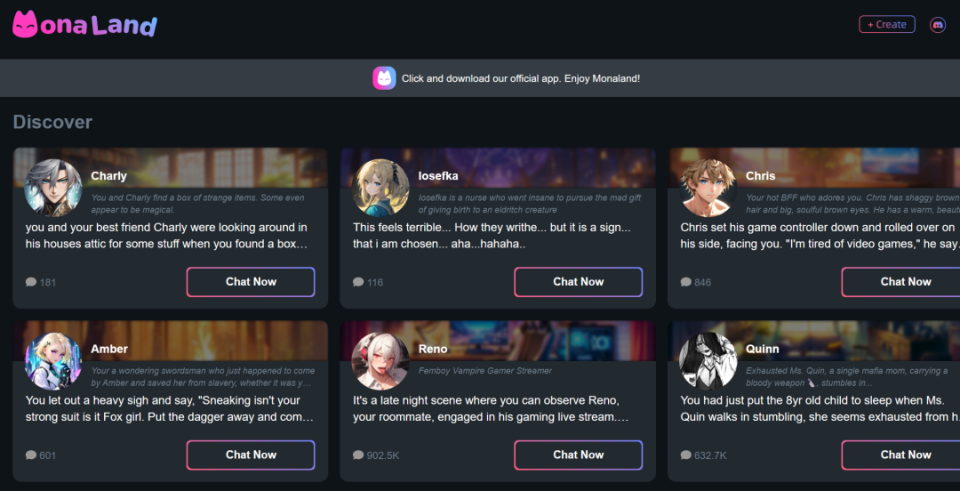
Task: Open Charly's avatar thumbnail
Action: pyautogui.click(x=53, y=187)
